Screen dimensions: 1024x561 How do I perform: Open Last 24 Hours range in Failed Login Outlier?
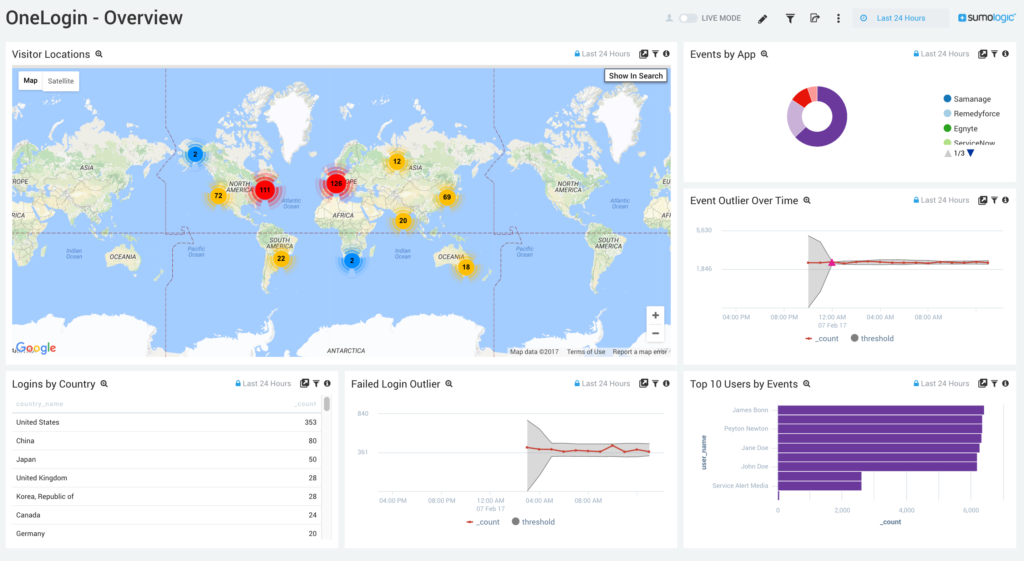(x=602, y=384)
